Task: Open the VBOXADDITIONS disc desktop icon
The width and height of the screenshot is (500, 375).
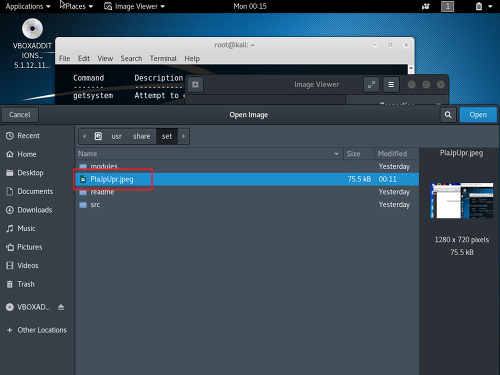Action: tap(32, 44)
